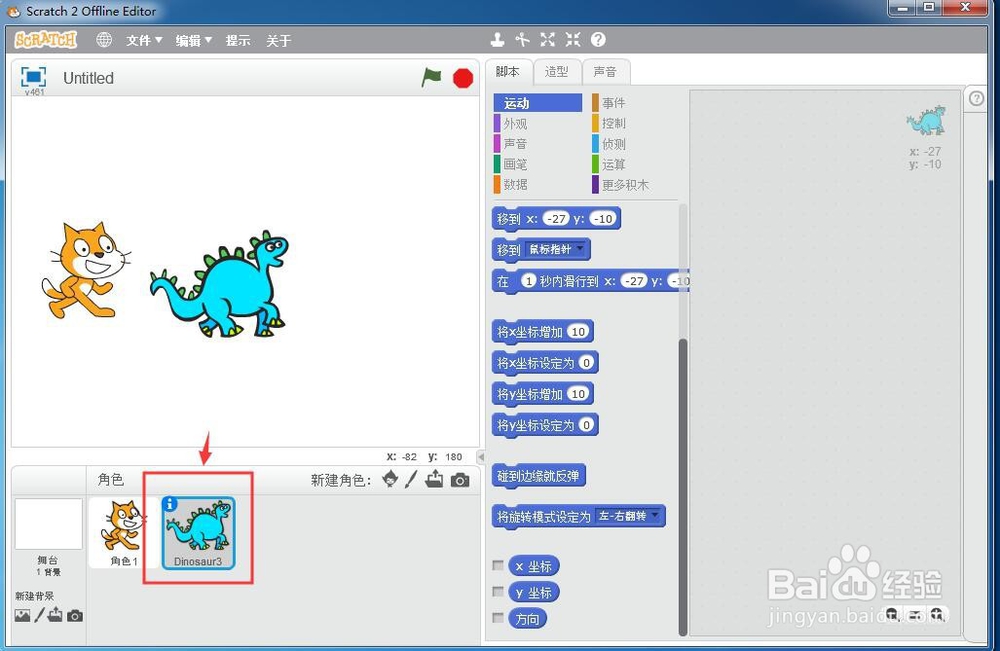Select the Delete scissors tool
This screenshot has width=1000, height=651.
tap(522, 40)
